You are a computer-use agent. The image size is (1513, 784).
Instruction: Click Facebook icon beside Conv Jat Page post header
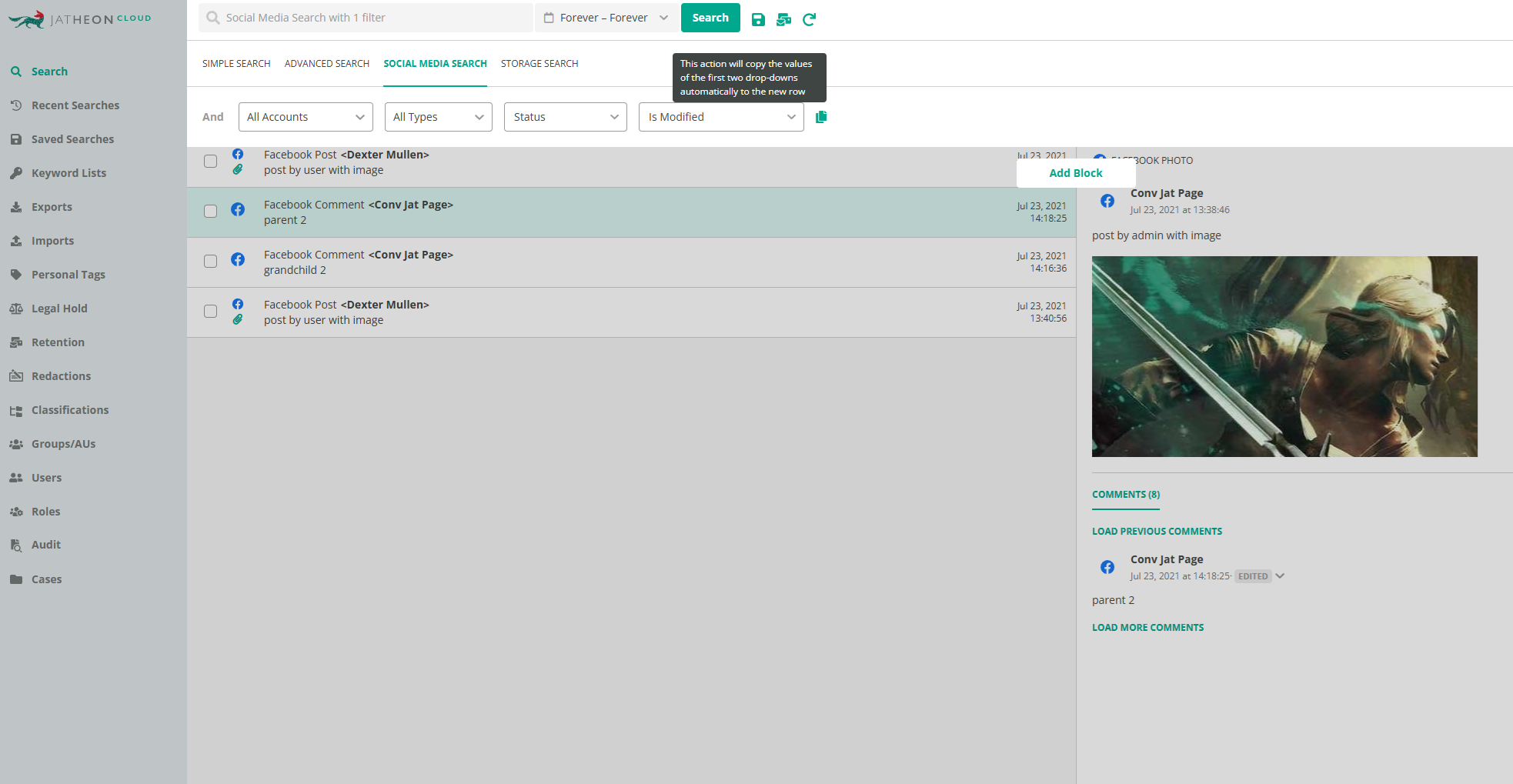point(1107,201)
